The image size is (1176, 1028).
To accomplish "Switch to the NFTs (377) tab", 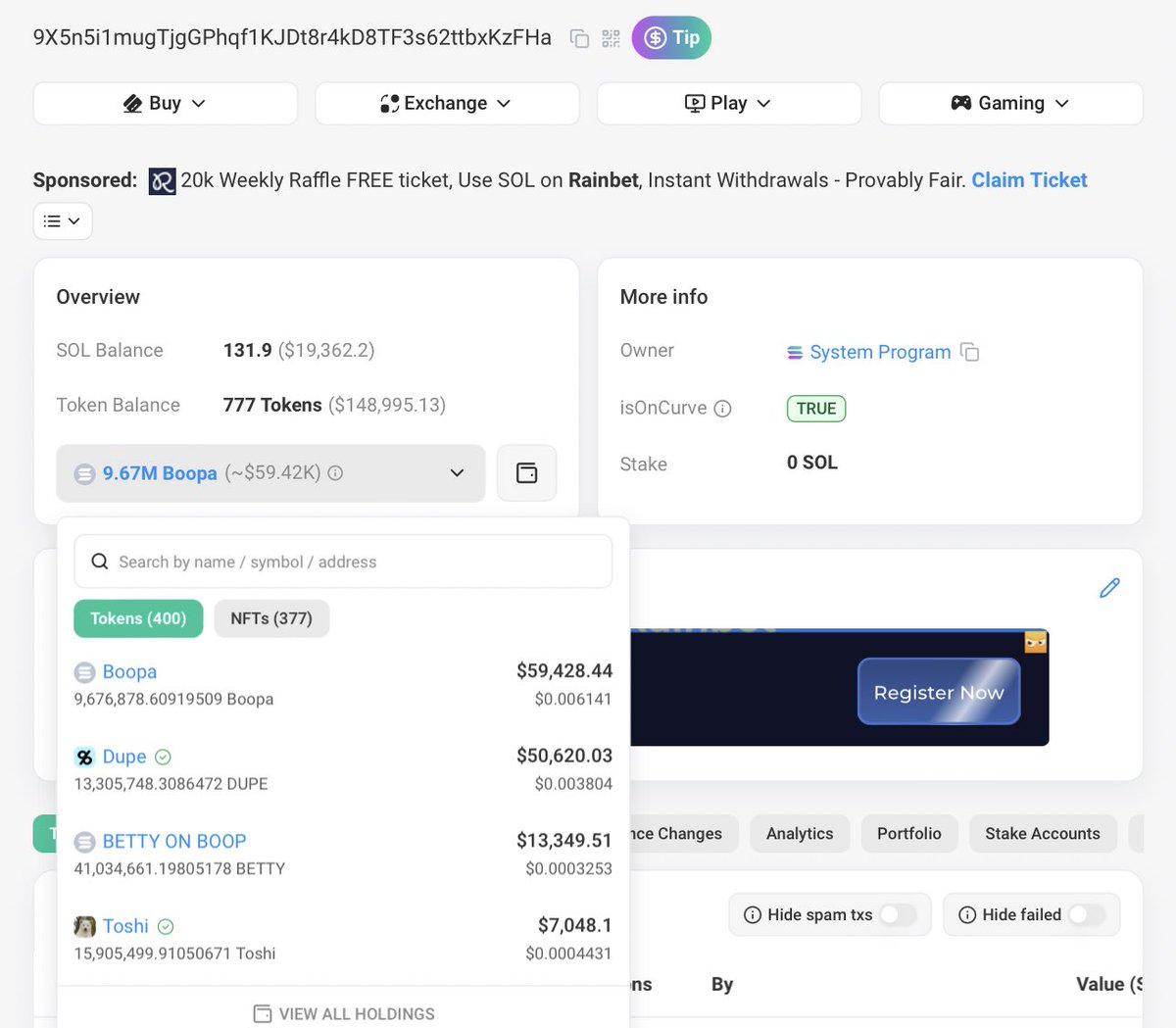I will [271, 618].
